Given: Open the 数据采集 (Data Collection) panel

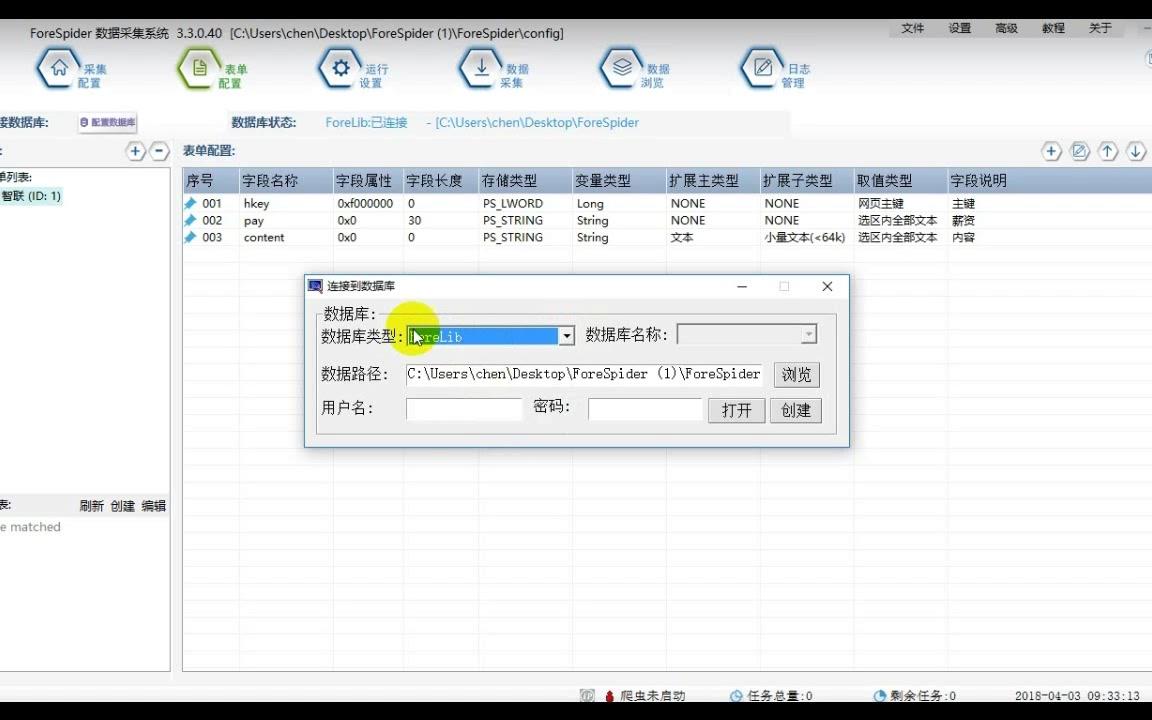Looking at the screenshot, I should 497,67.
